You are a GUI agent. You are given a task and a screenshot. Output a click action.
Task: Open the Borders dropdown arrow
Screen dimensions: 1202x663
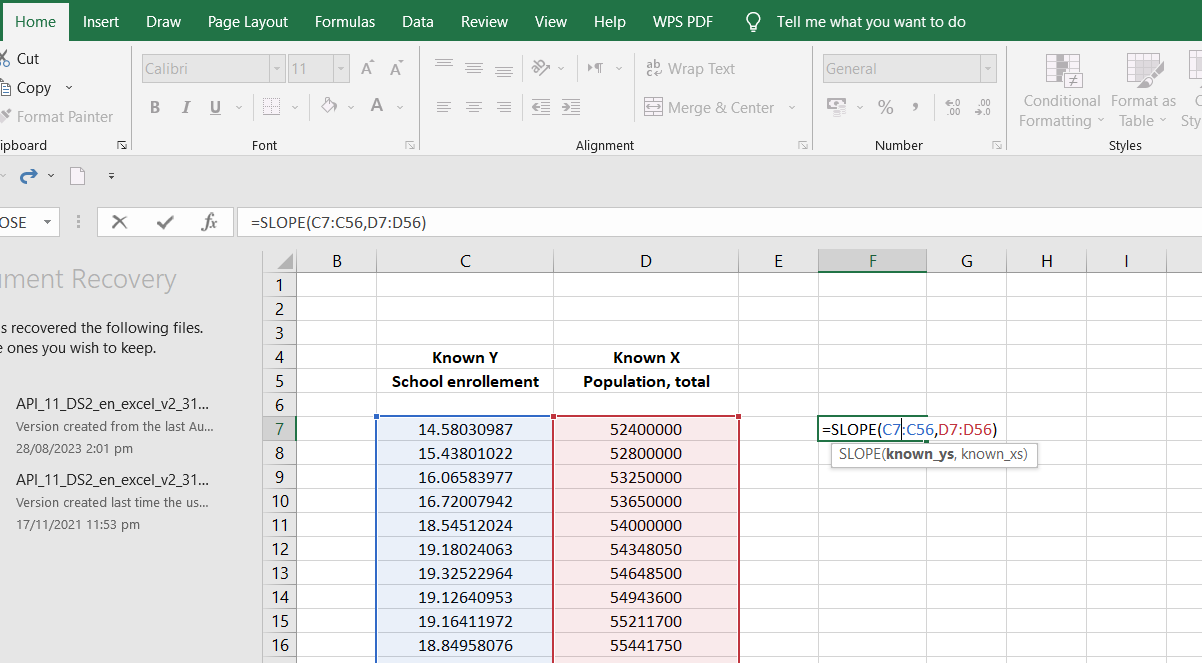tap(294, 107)
